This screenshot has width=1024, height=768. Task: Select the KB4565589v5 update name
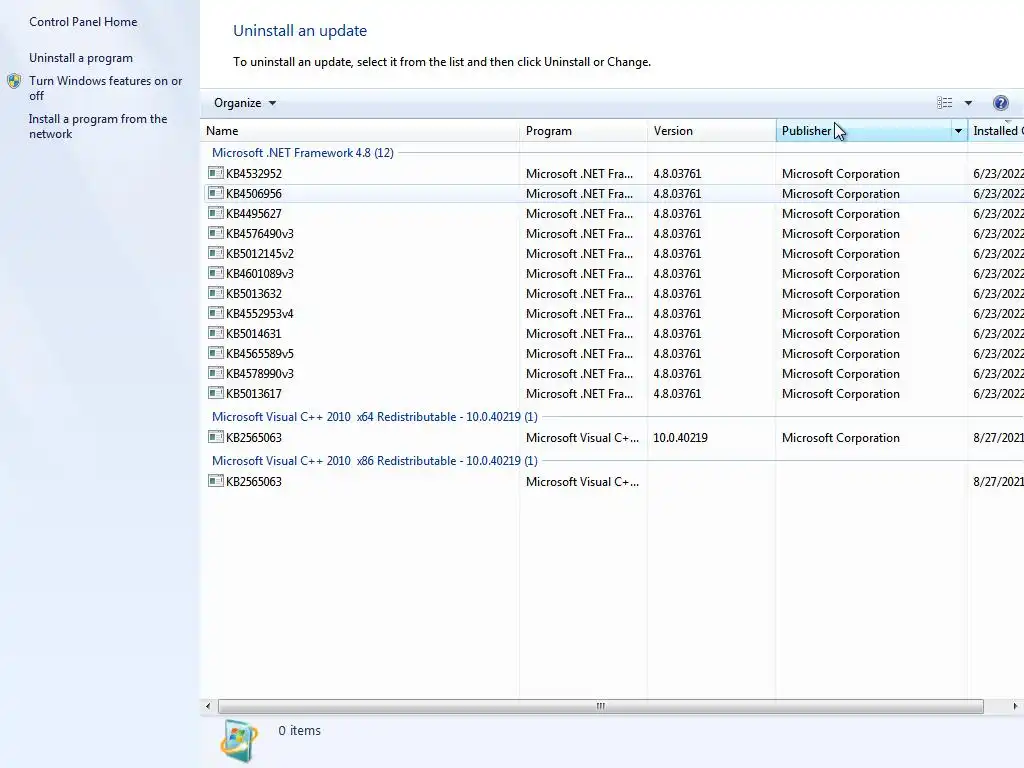tap(260, 353)
